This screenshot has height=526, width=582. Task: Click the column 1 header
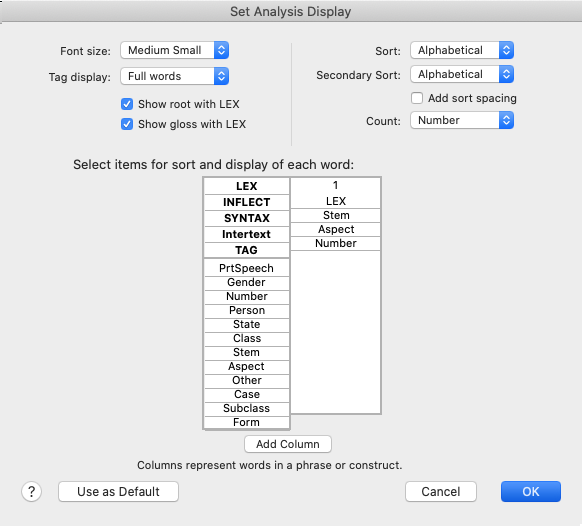click(x=336, y=185)
